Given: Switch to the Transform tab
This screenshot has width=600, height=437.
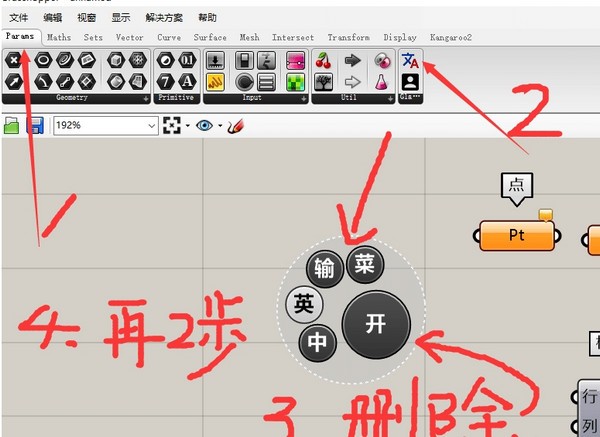Looking at the screenshot, I should tap(349, 38).
